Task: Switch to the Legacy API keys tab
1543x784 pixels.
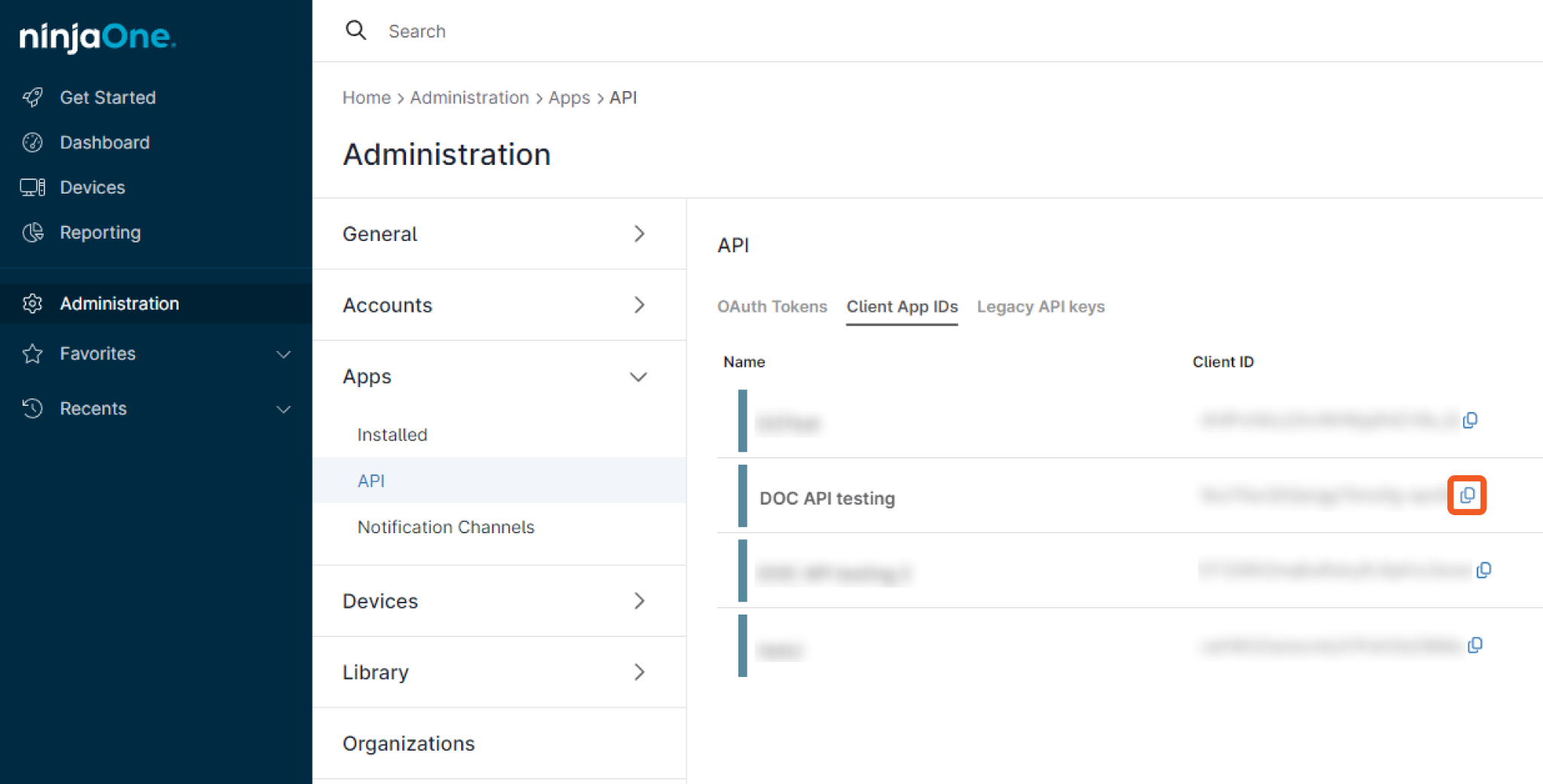Action: pos(1040,307)
